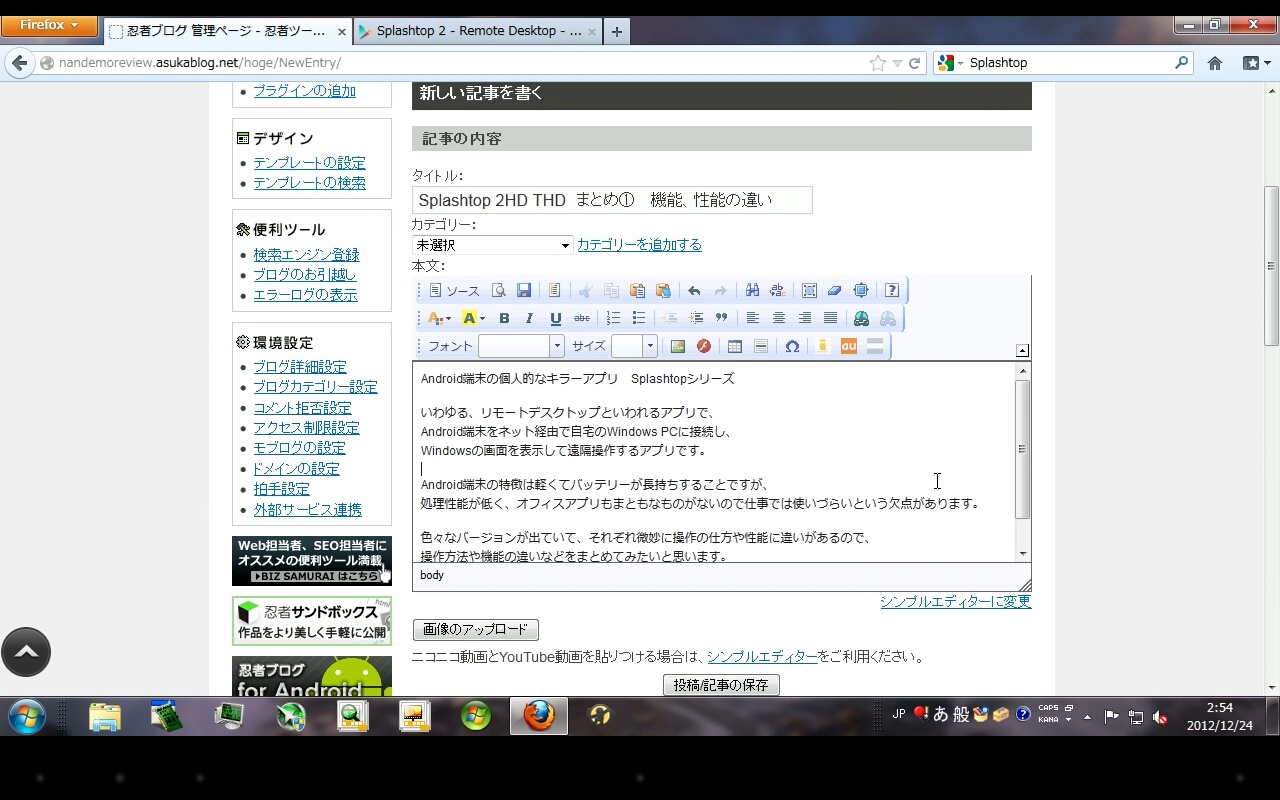This screenshot has width=1280, height=800.
Task: Click the paste as plain text icon
Action: (662, 291)
